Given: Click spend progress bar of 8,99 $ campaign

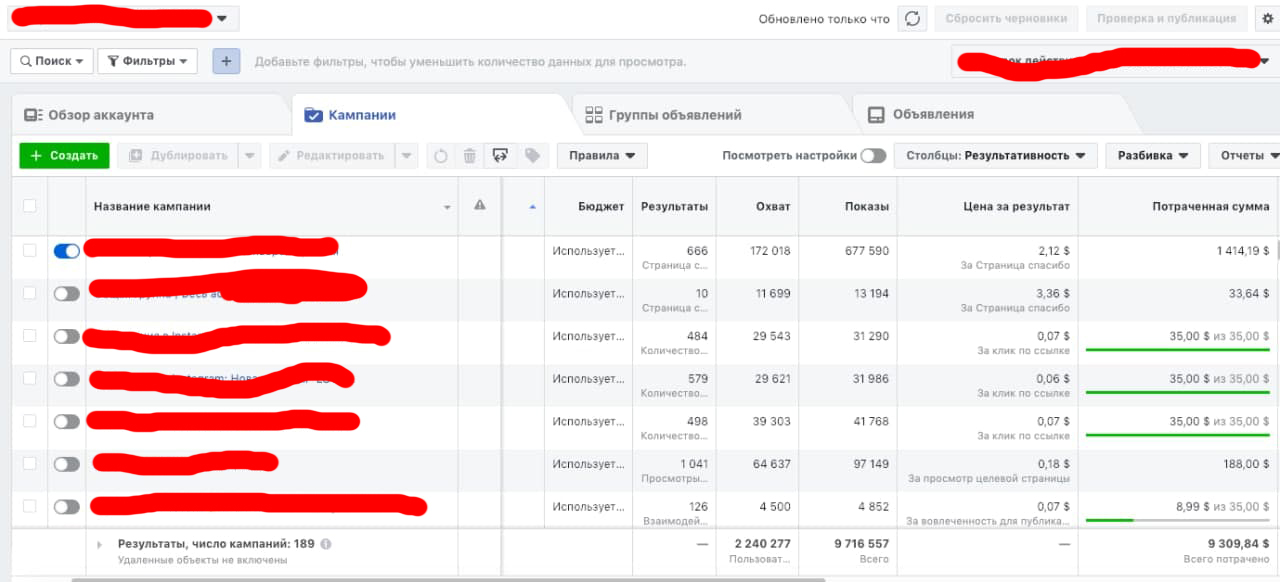Looking at the screenshot, I should [x=1177, y=520].
